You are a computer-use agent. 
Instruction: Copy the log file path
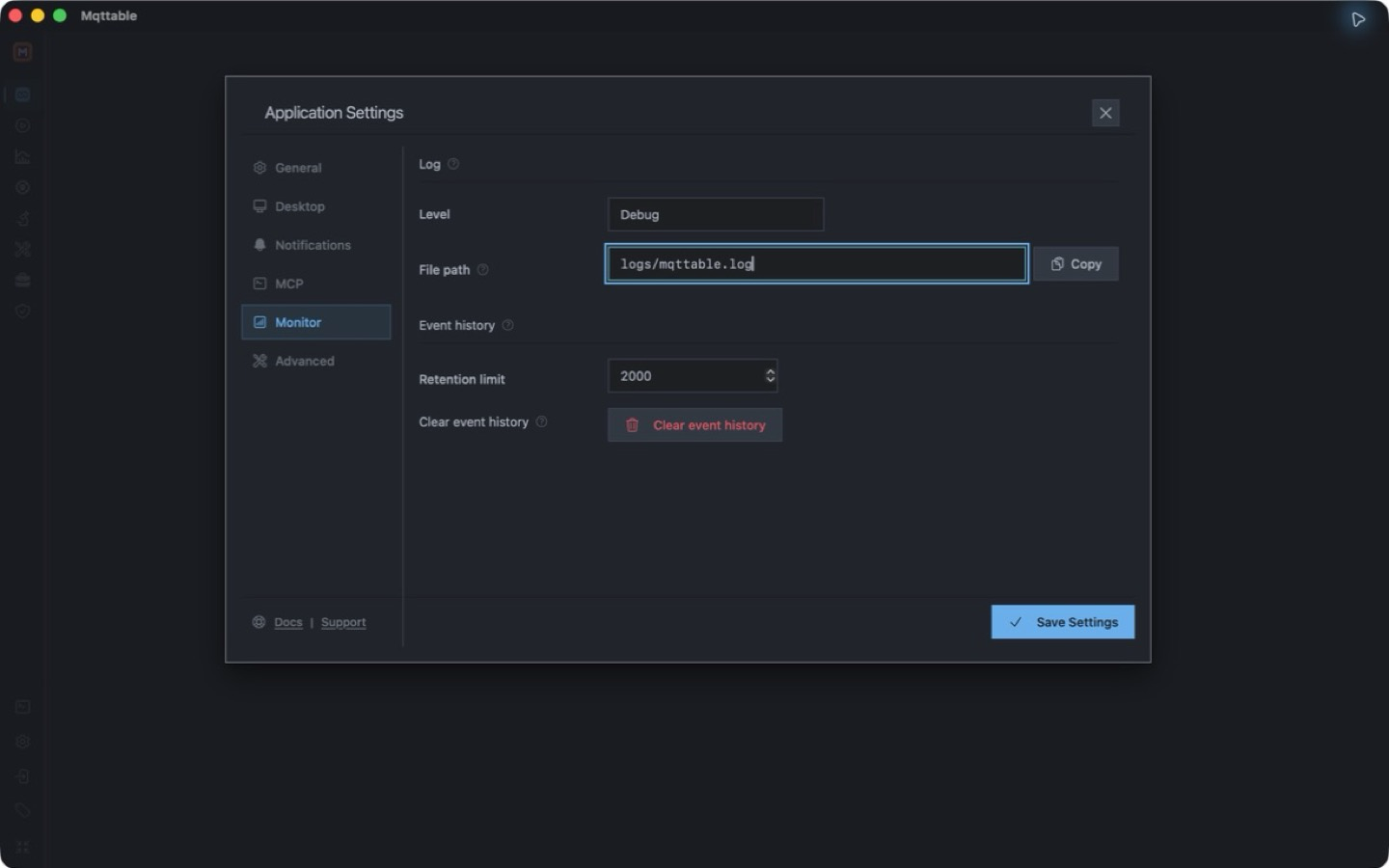click(1076, 263)
